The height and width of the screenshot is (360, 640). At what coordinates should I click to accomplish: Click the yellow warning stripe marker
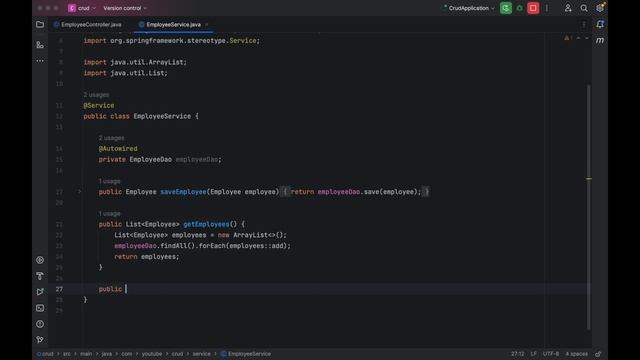point(589,179)
